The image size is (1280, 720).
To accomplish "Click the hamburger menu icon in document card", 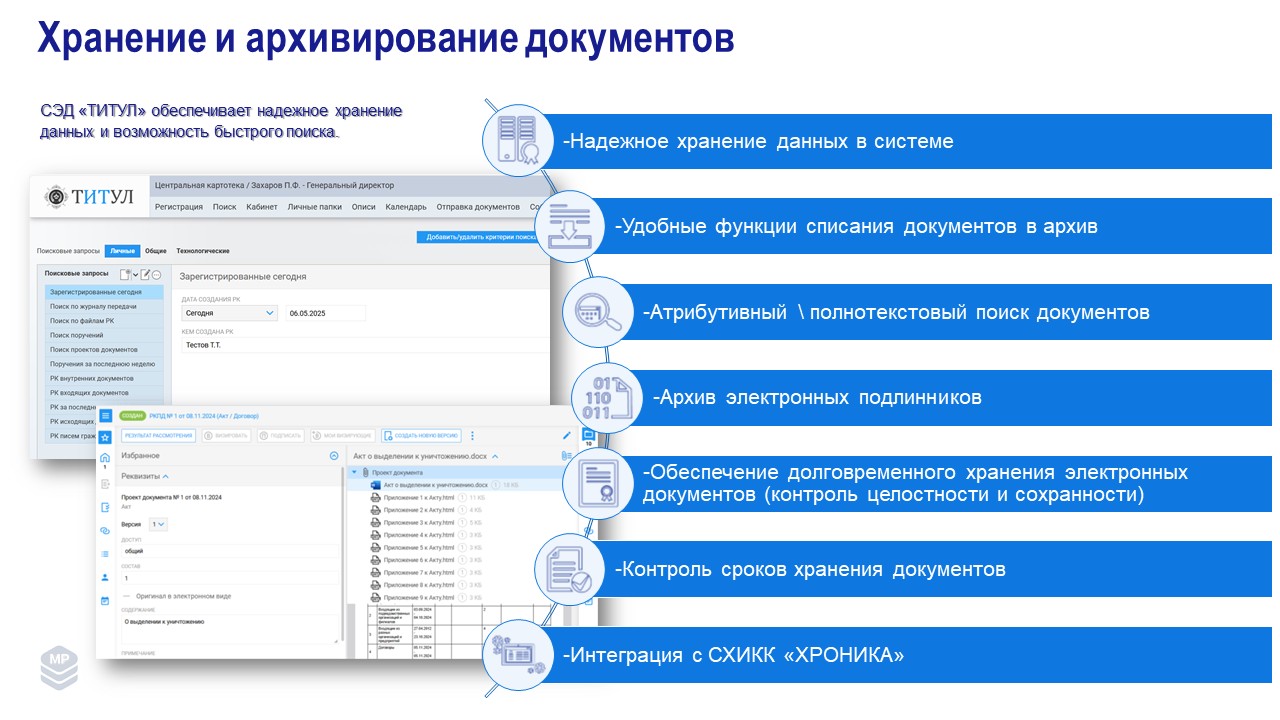I will click(105, 416).
